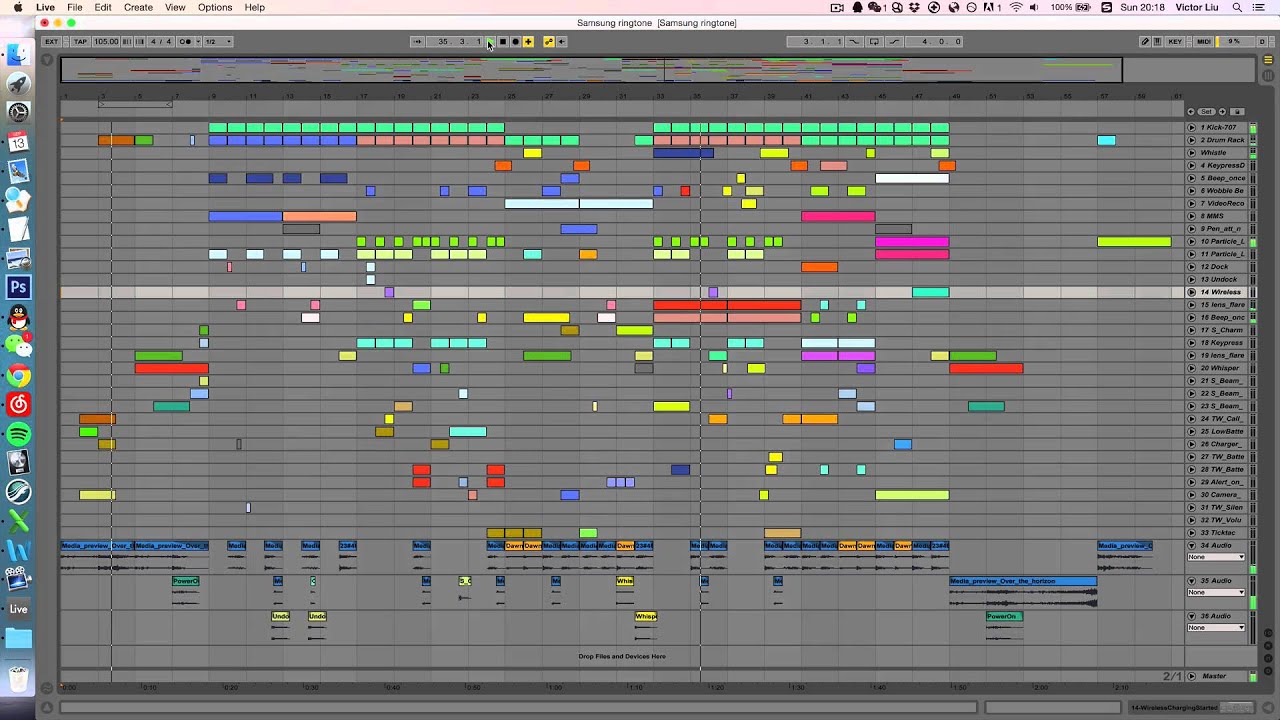Toggle MIDI map mode
Screen dimensions: 1280x720
click(1204, 42)
